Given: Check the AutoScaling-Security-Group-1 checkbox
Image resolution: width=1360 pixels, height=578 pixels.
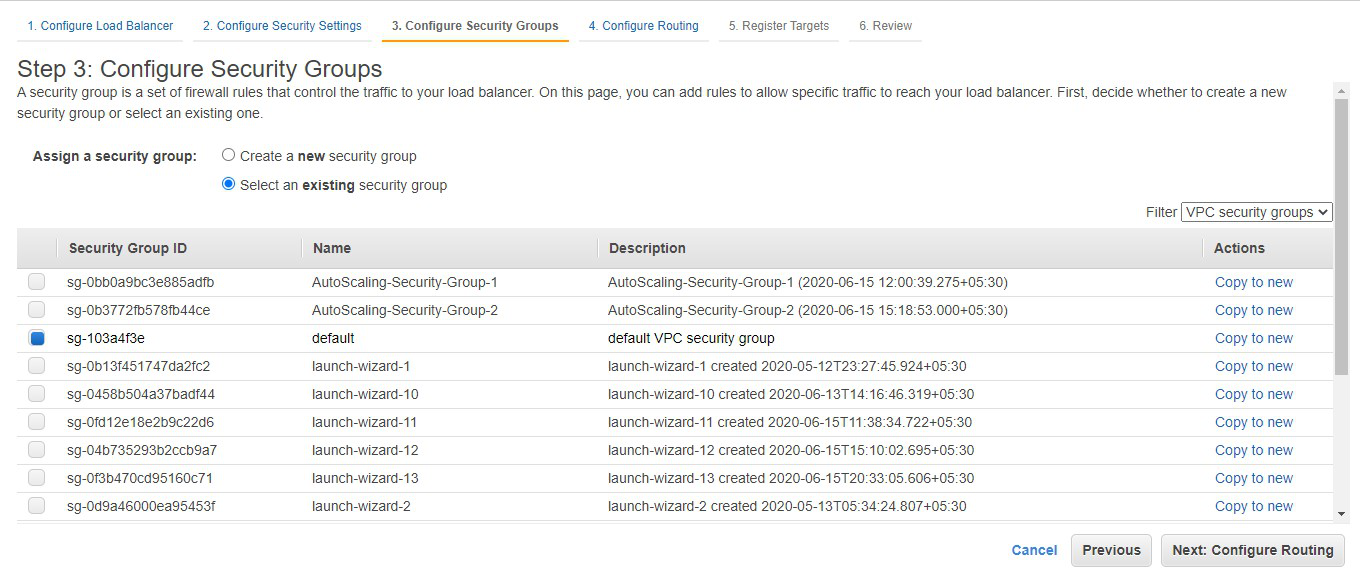Looking at the screenshot, I should [37, 282].
